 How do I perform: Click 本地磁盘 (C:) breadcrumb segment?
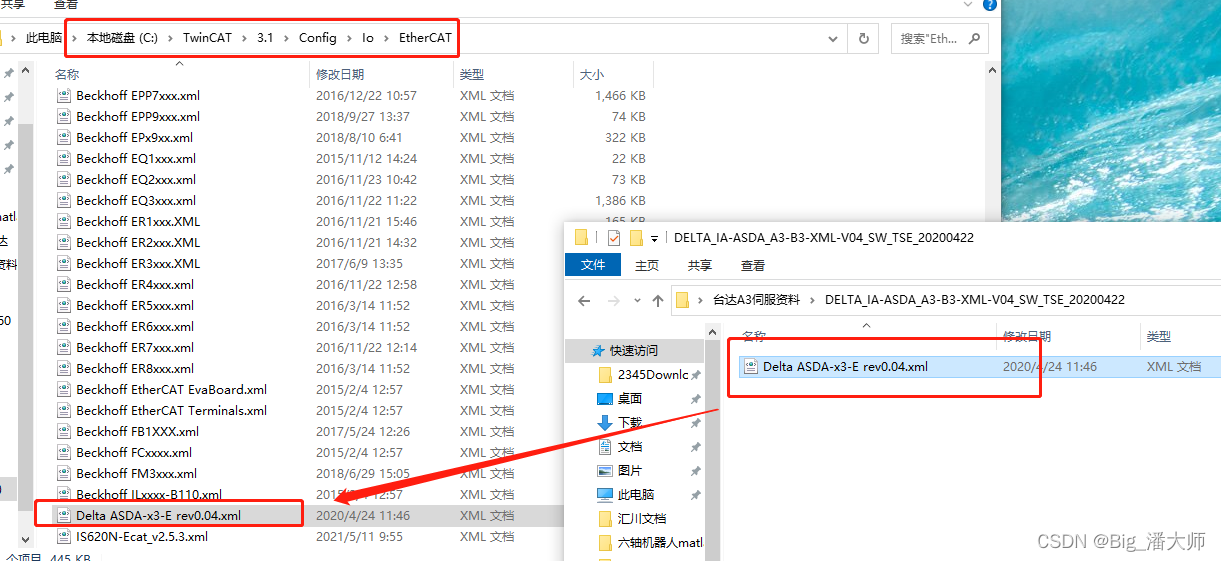[124, 38]
